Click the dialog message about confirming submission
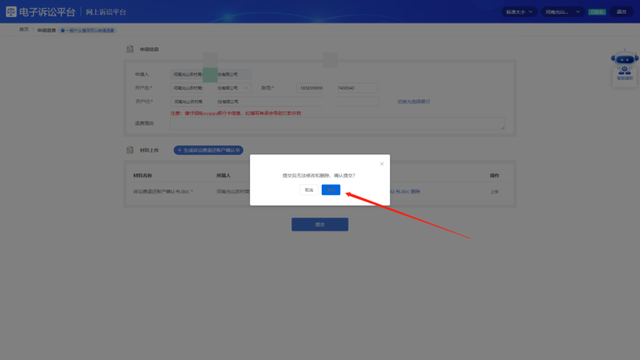This screenshot has width=640, height=360. (319, 176)
